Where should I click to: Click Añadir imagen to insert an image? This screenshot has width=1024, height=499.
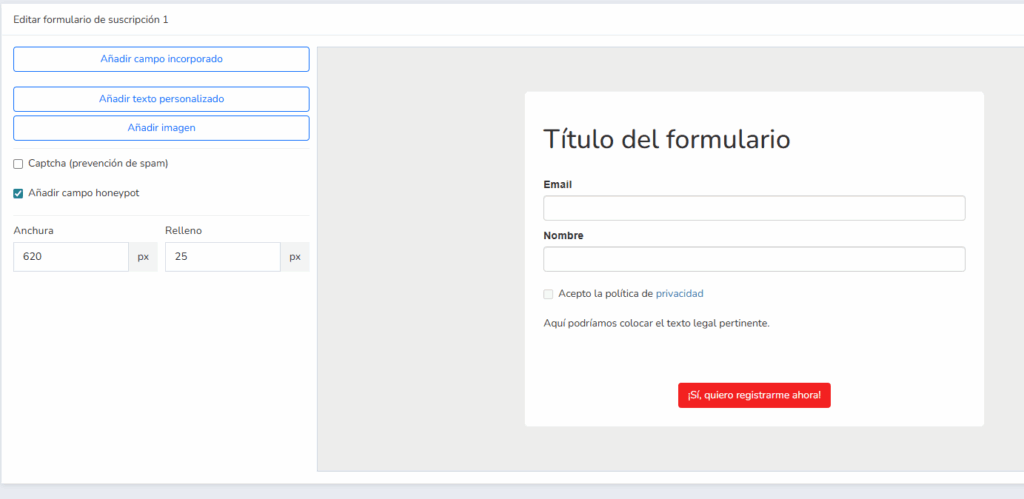pyautogui.click(x=161, y=128)
